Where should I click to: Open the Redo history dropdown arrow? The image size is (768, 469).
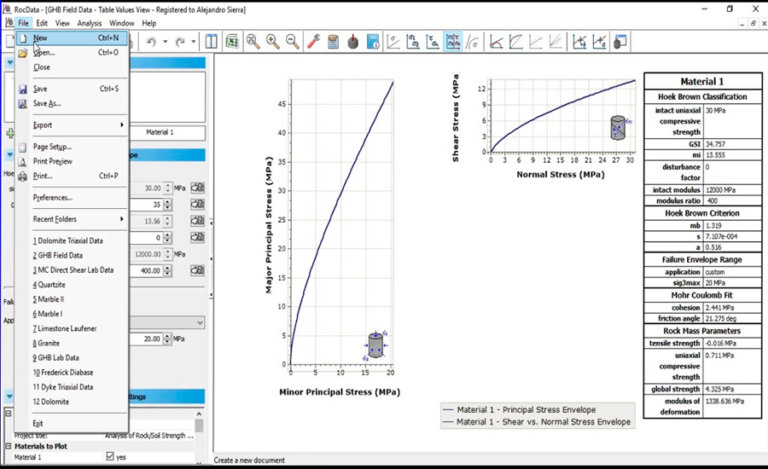pos(193,42)
